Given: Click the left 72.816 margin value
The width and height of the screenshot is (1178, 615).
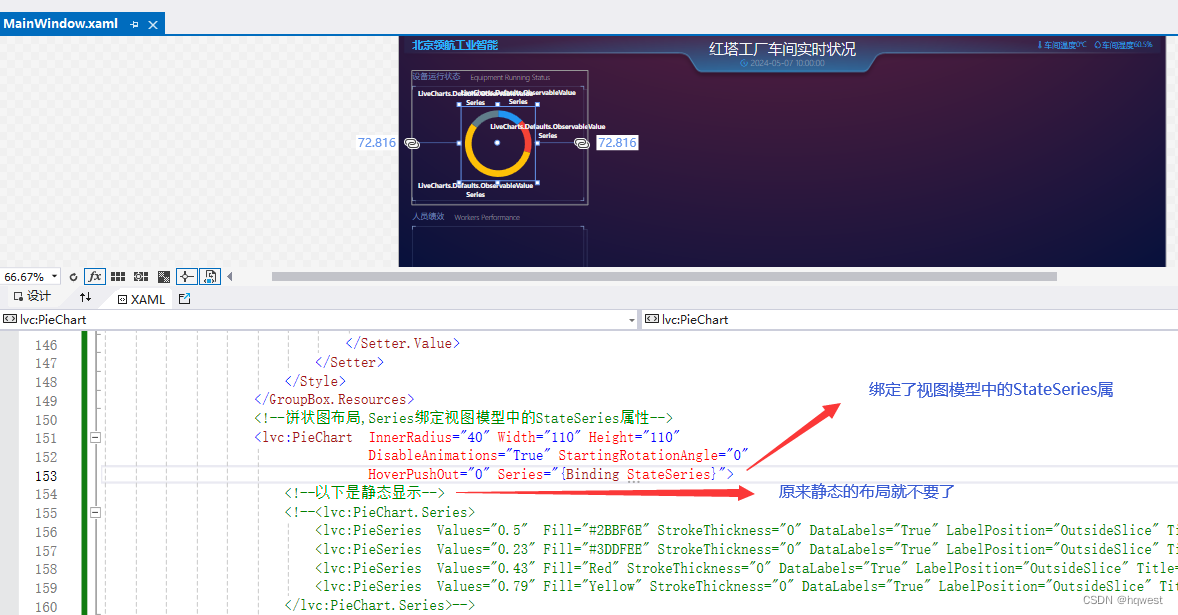Looking at the screenshot, I should [376, 143].
